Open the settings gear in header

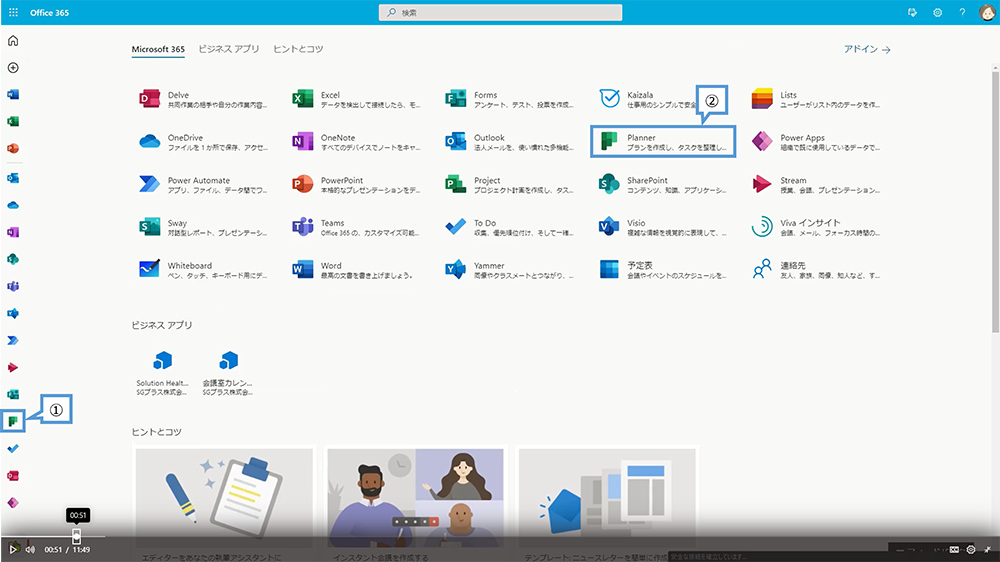click(x=938, y=12)
